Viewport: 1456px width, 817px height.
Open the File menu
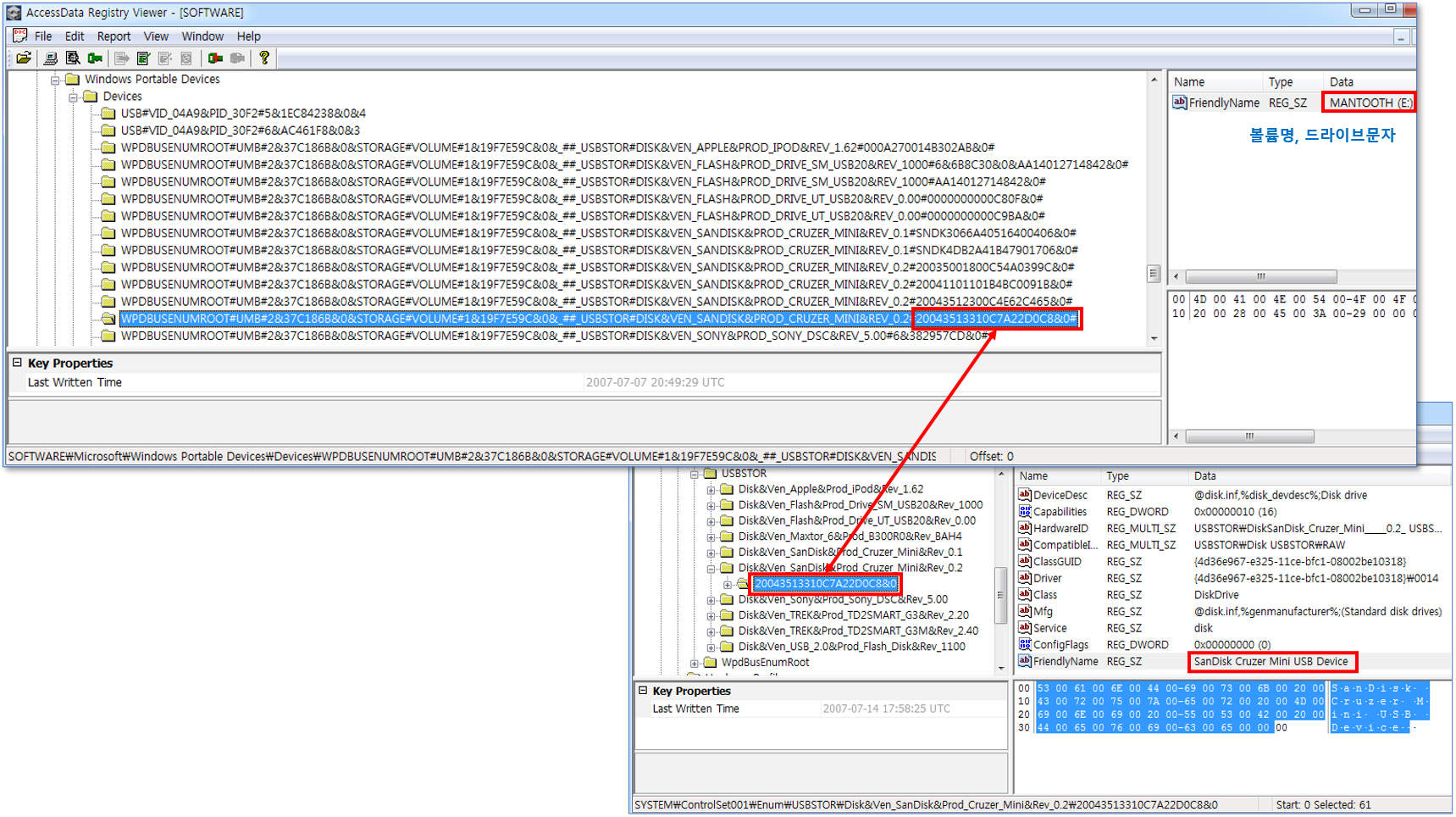point(43,36)
